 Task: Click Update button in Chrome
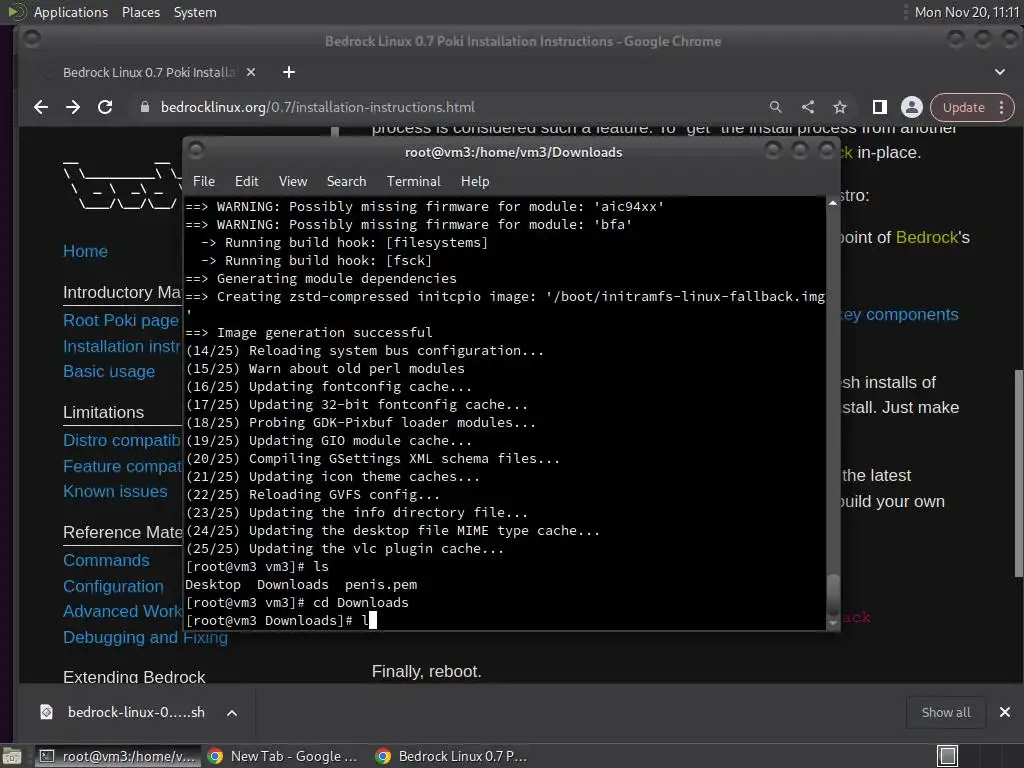964,107
